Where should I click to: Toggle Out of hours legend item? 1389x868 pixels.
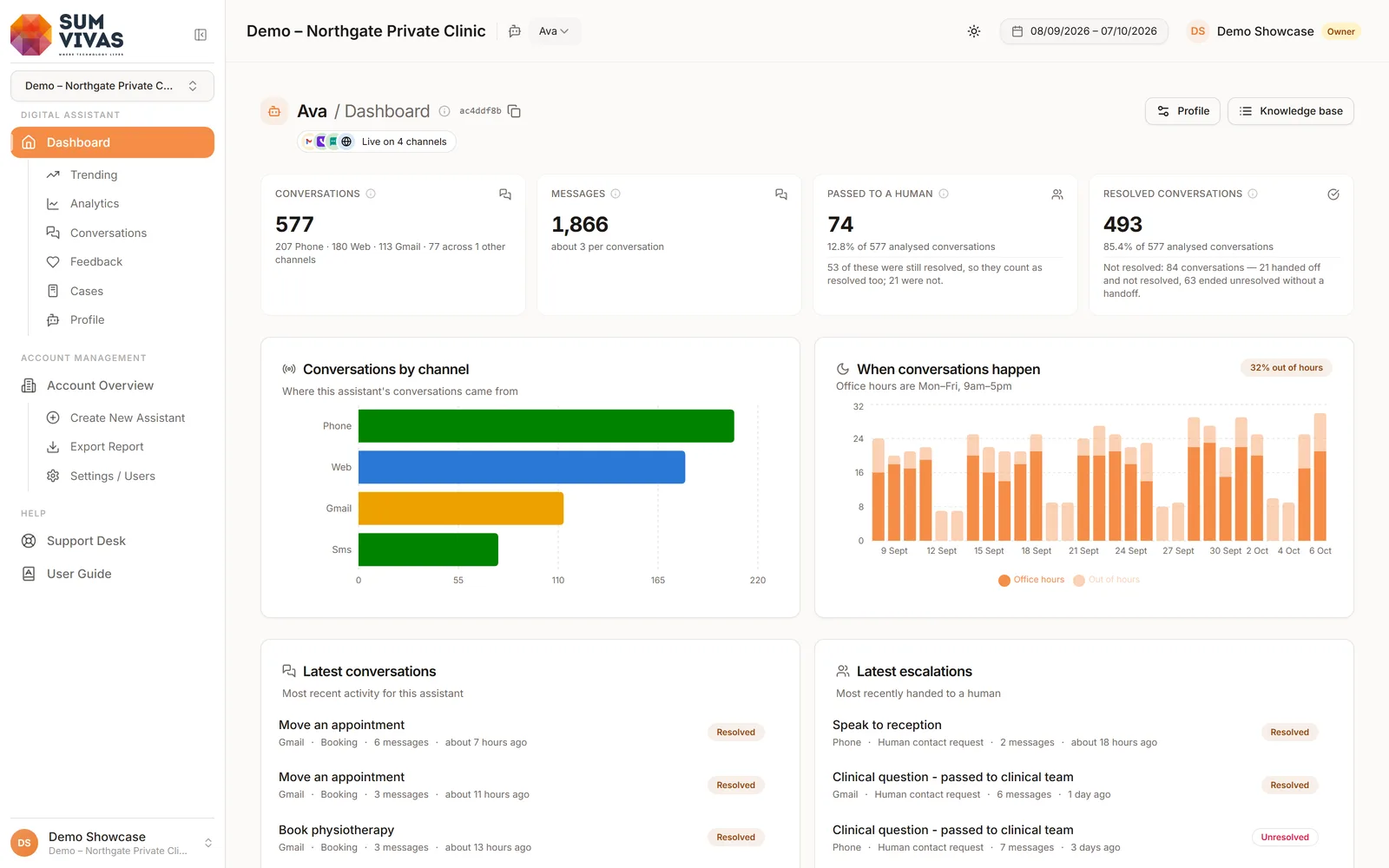coord(1107,580)
